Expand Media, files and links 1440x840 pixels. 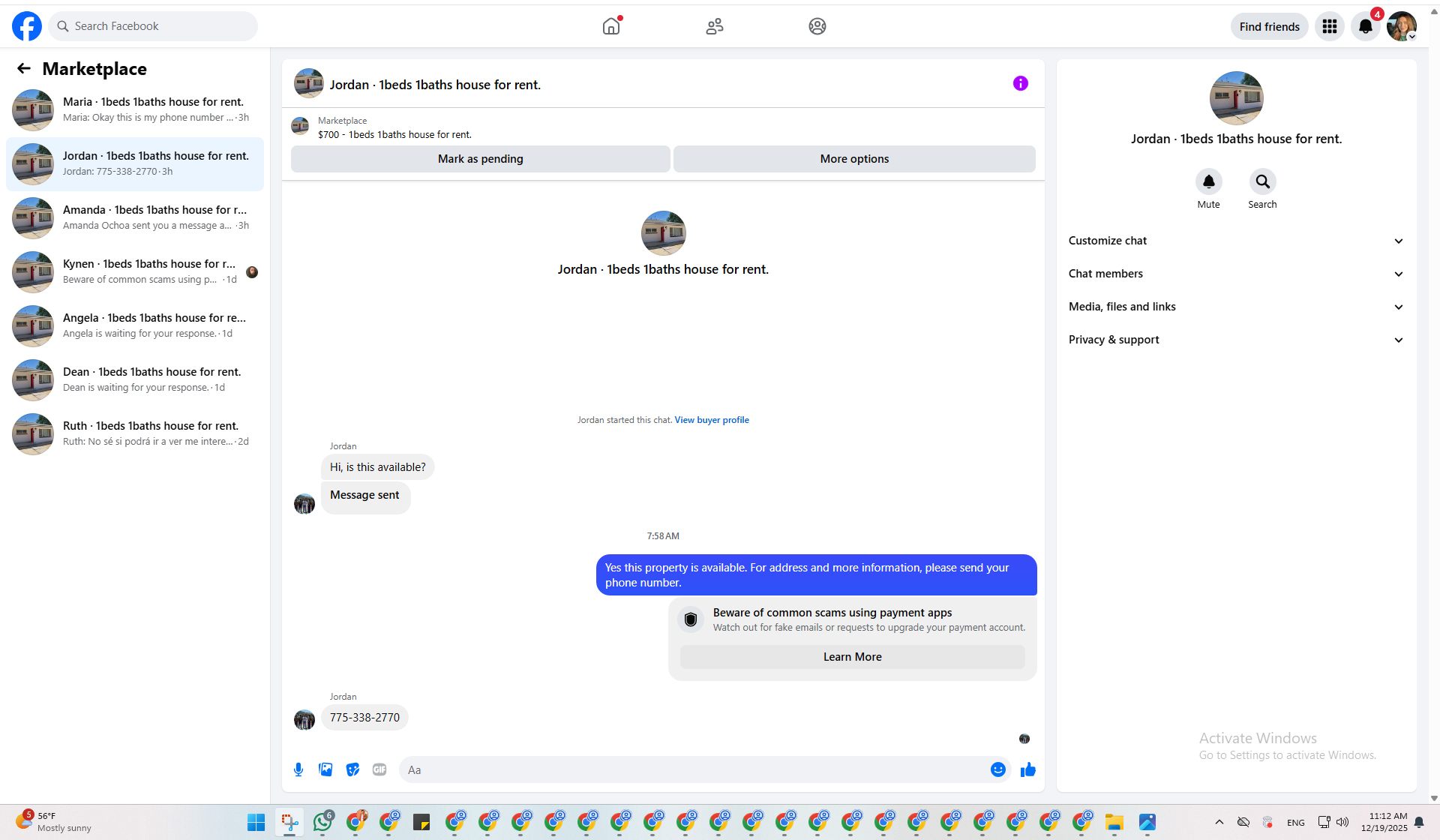click(1236, 307)
